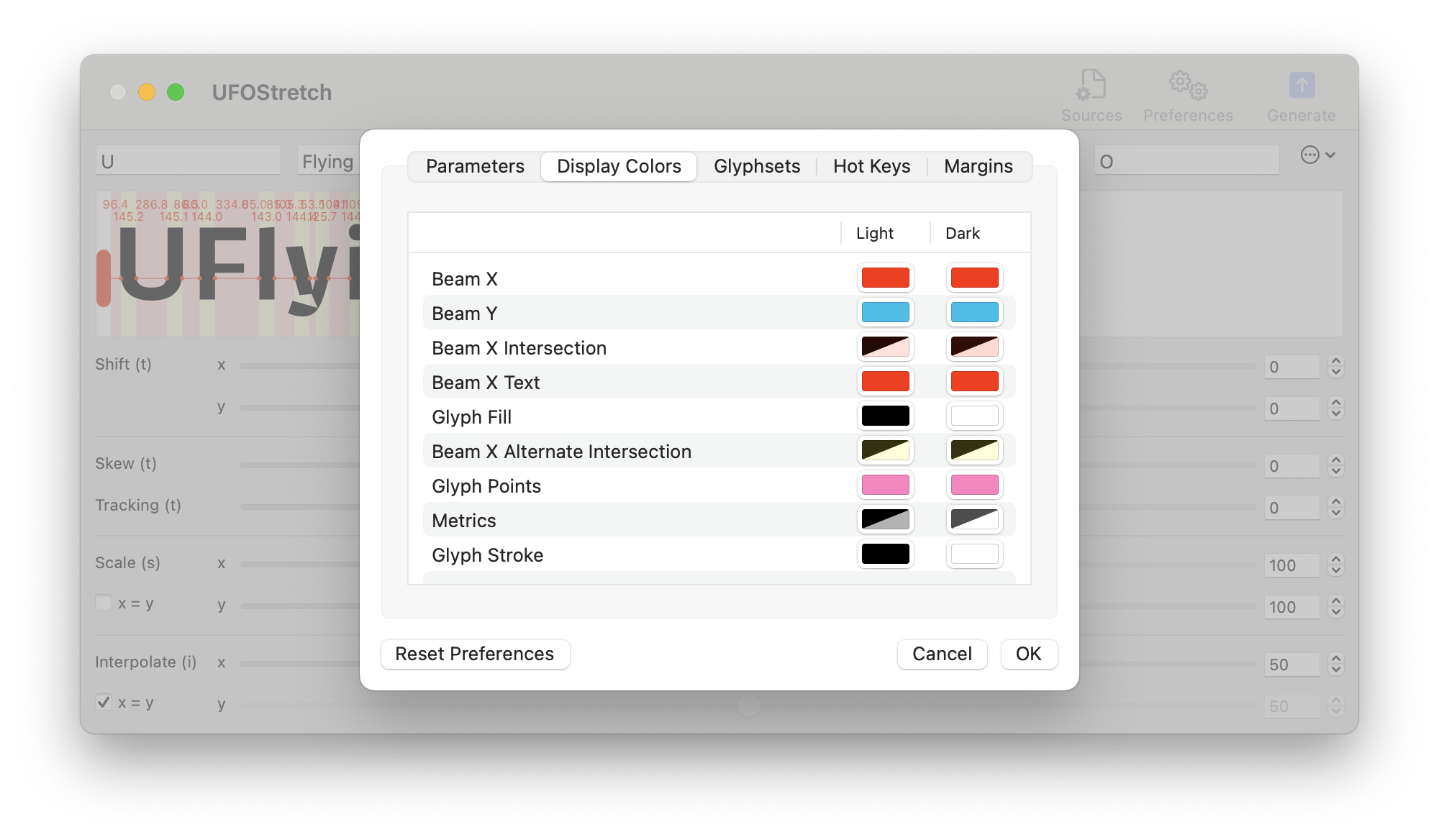This screenshot has width=1439, height=840.
Task: Click the Interpolate y slider knob
Action: 749,706
